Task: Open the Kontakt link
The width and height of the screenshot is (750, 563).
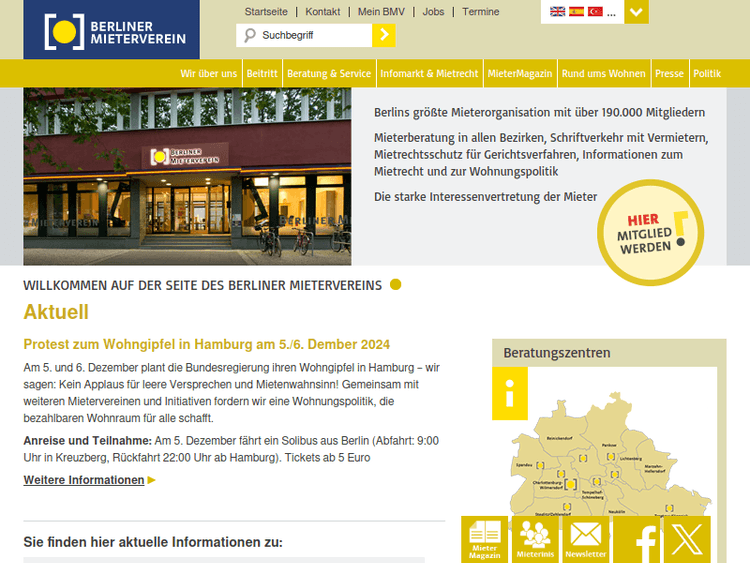Action: (x=323, y=11)
